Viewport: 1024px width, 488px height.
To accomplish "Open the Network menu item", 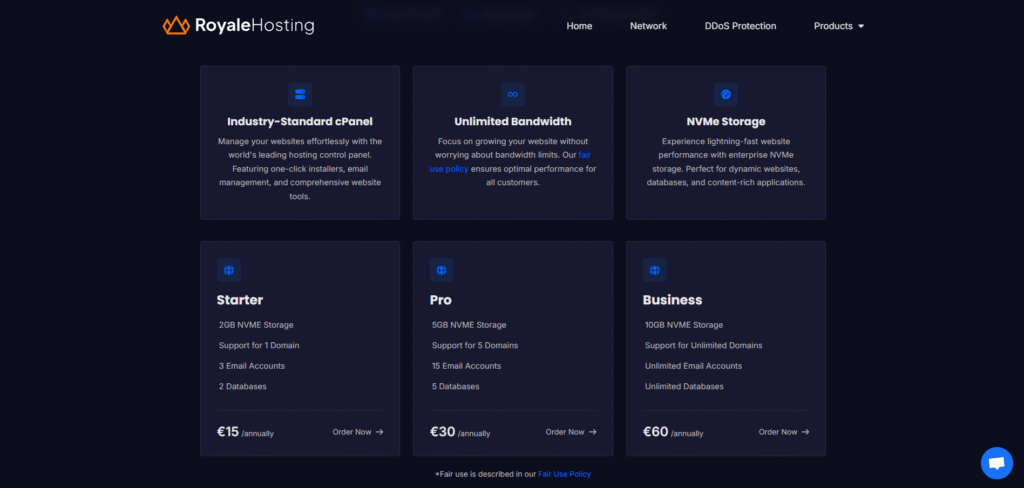I will pos(648,26).
